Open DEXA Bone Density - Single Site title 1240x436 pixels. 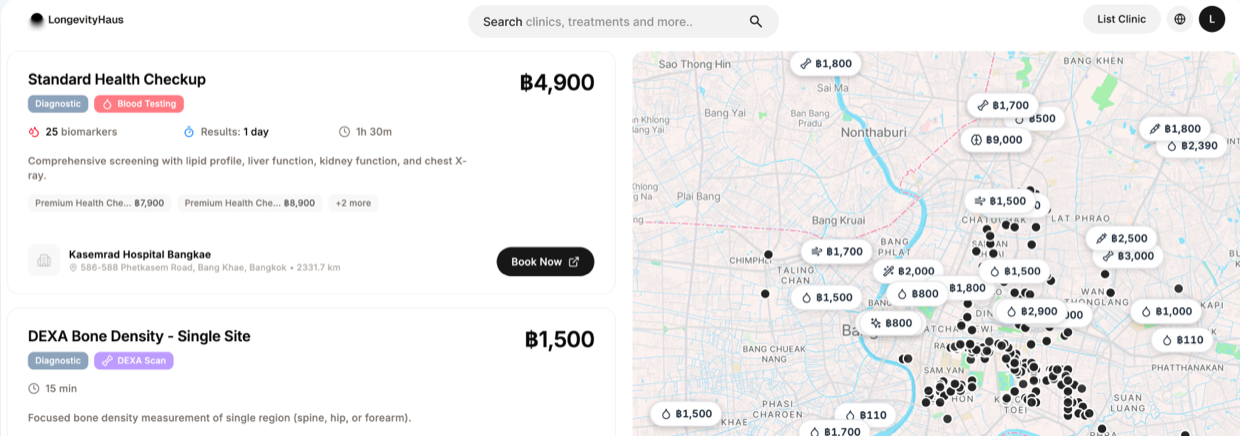[x=139, y=336]
